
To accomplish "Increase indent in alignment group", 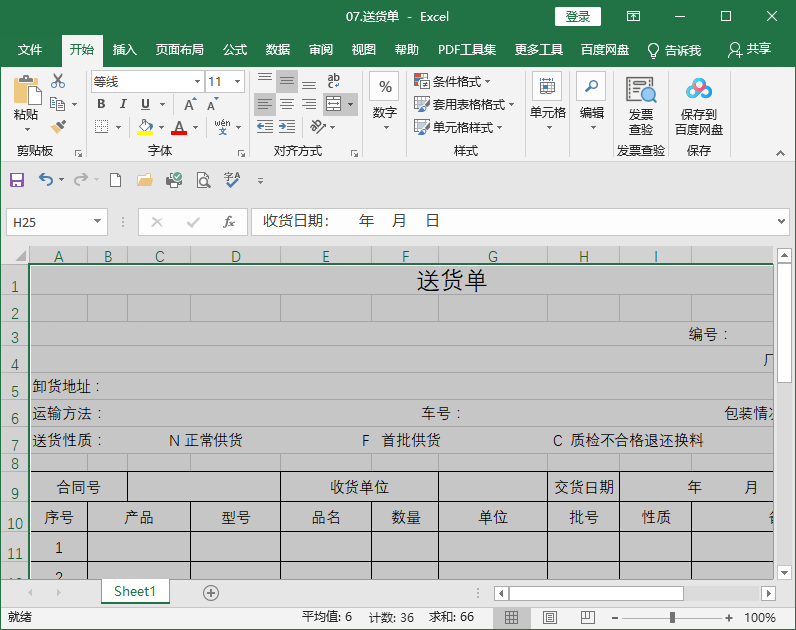I will pyautogui.click(x=287, y=126).
